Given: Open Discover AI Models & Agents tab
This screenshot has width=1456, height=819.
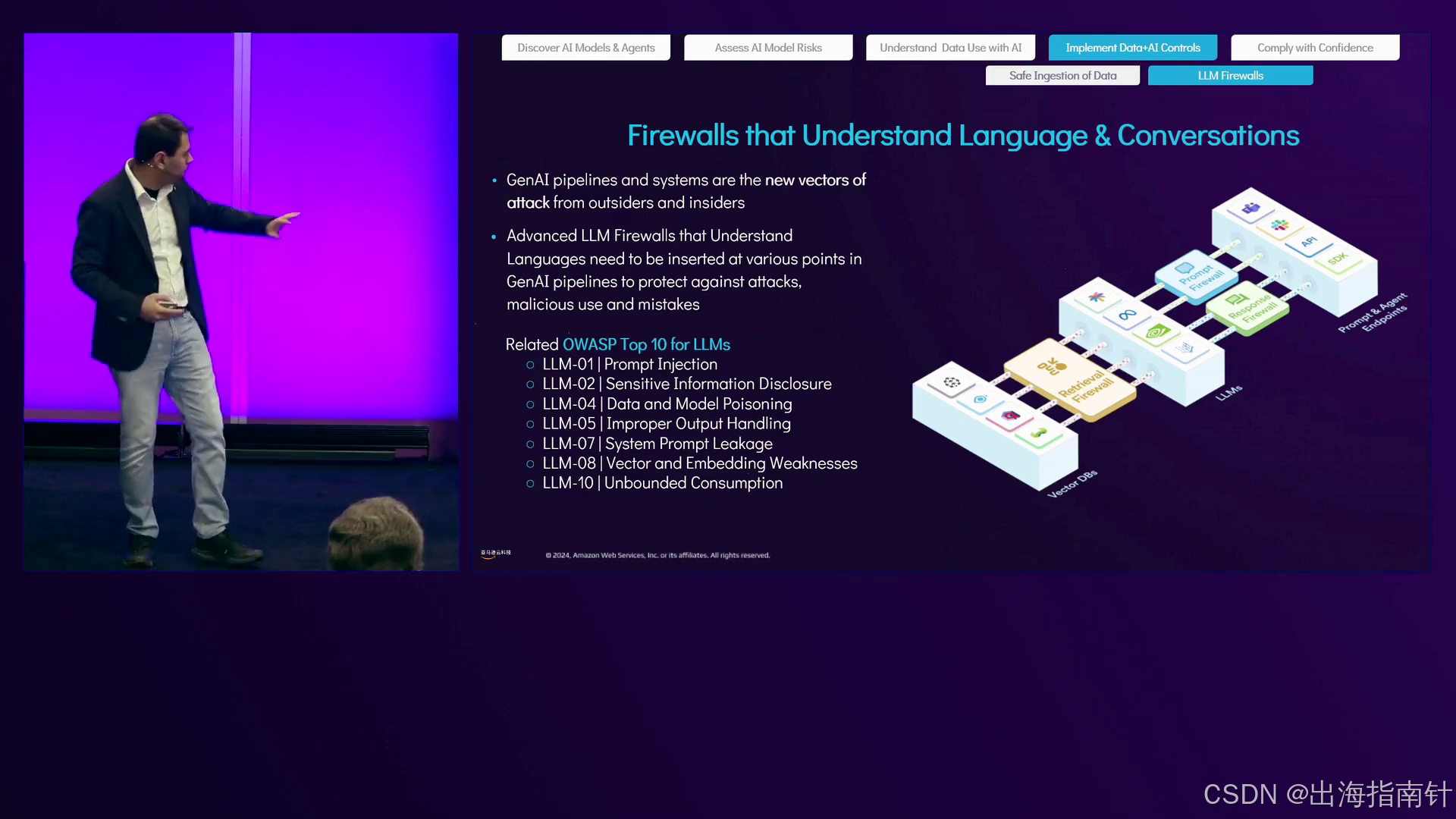Looking at the screenshot, I should [x=585, y=48].
